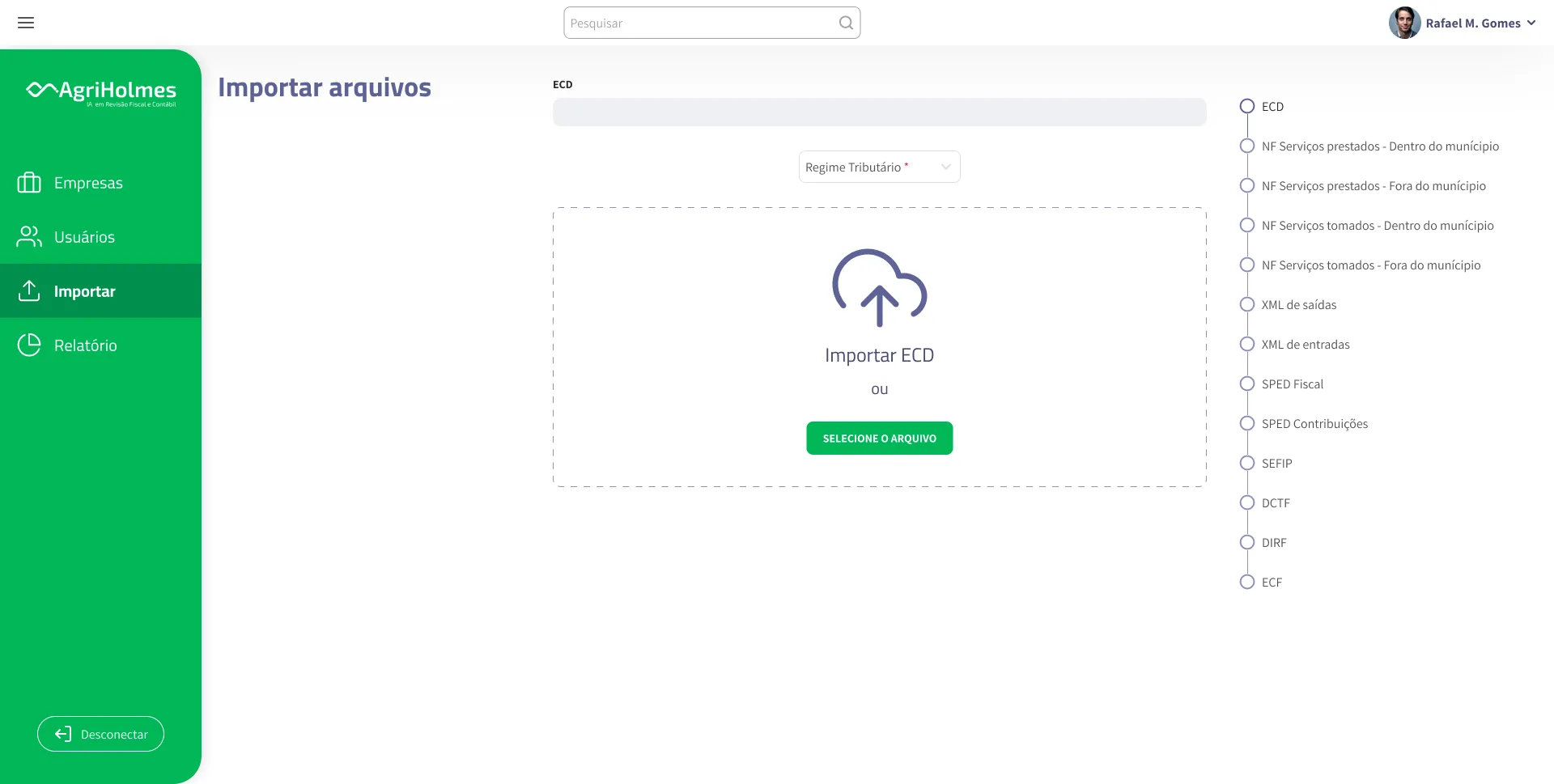The height and width of the screenshot is (784, 1554).
Task: Click the Desconectar button
Action: point(100,734)
